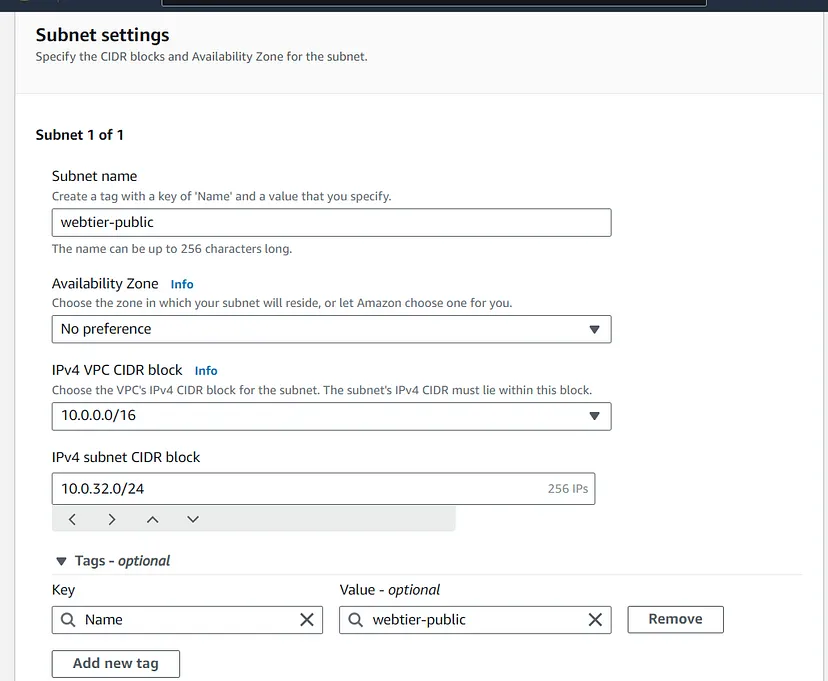Clear the Name tag key field

(x=307, y=620)
